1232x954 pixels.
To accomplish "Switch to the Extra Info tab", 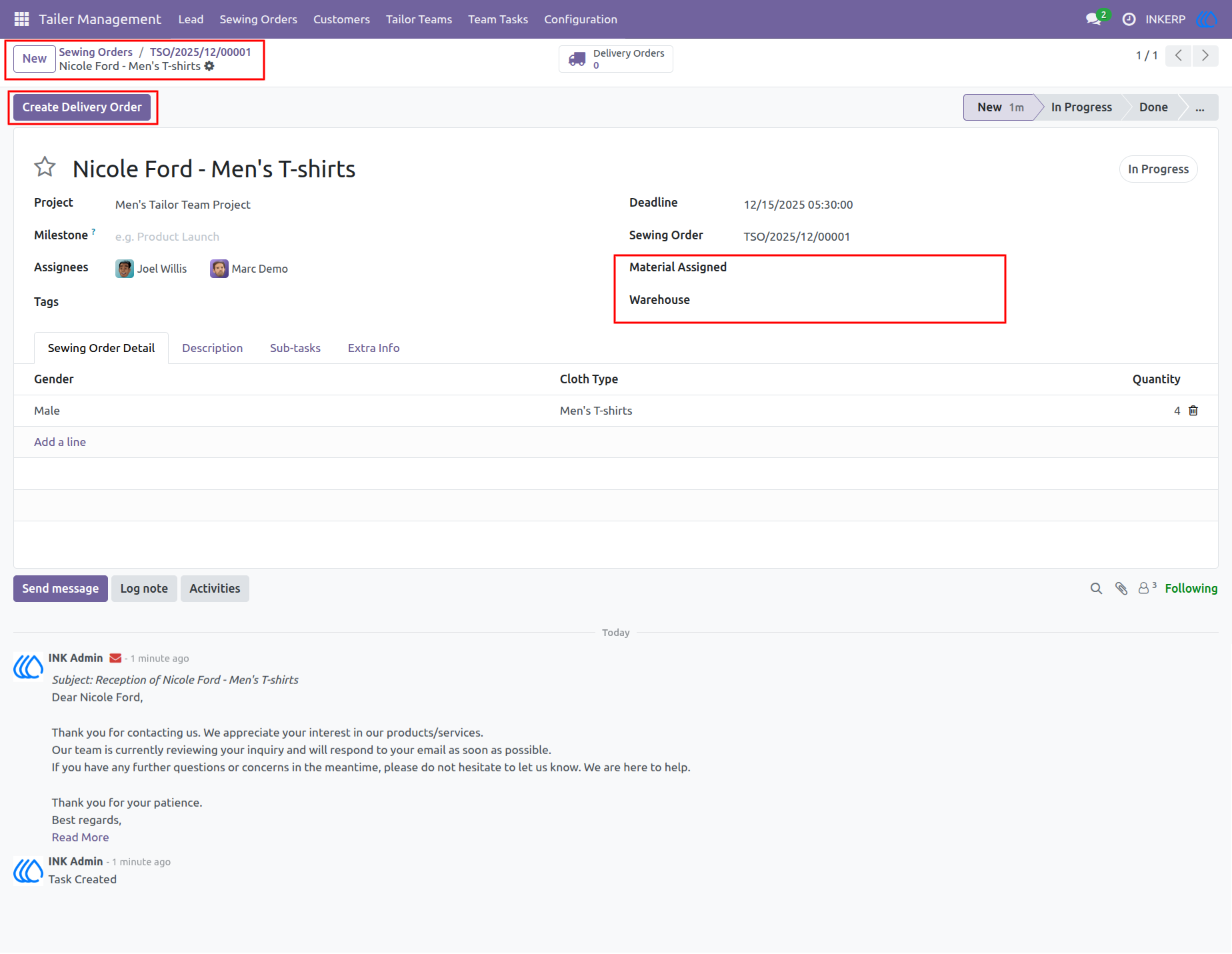I will point(373,348).
